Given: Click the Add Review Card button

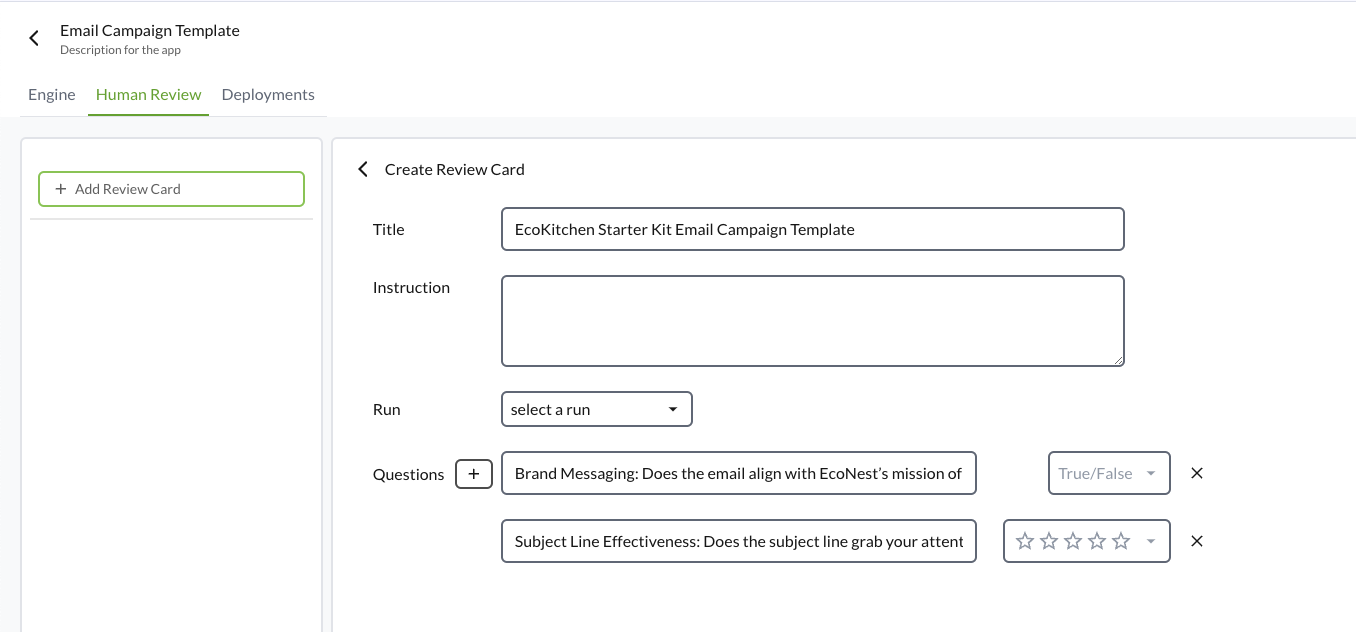Looking at the screenshot, I should 171,189.
